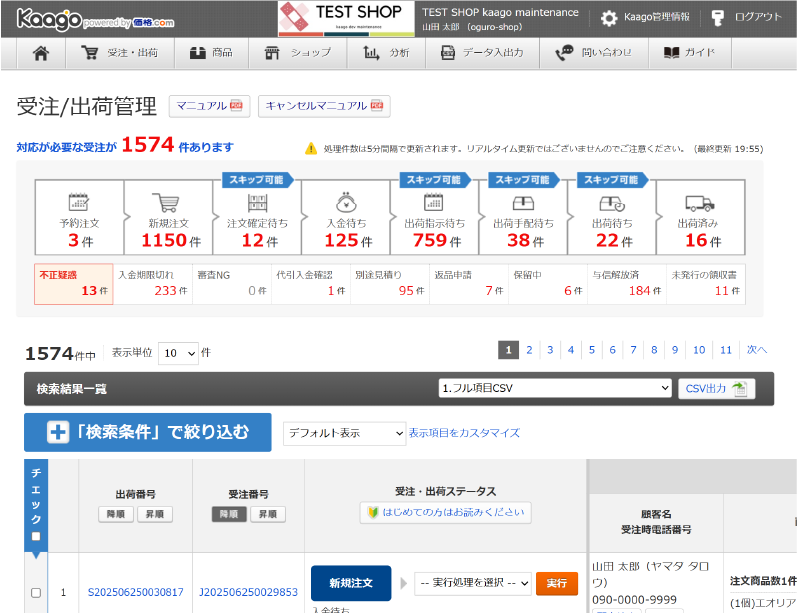The image size is (797, 613).
Task: Sort 出荷番号 by 降順
Action: pos(116,514)
